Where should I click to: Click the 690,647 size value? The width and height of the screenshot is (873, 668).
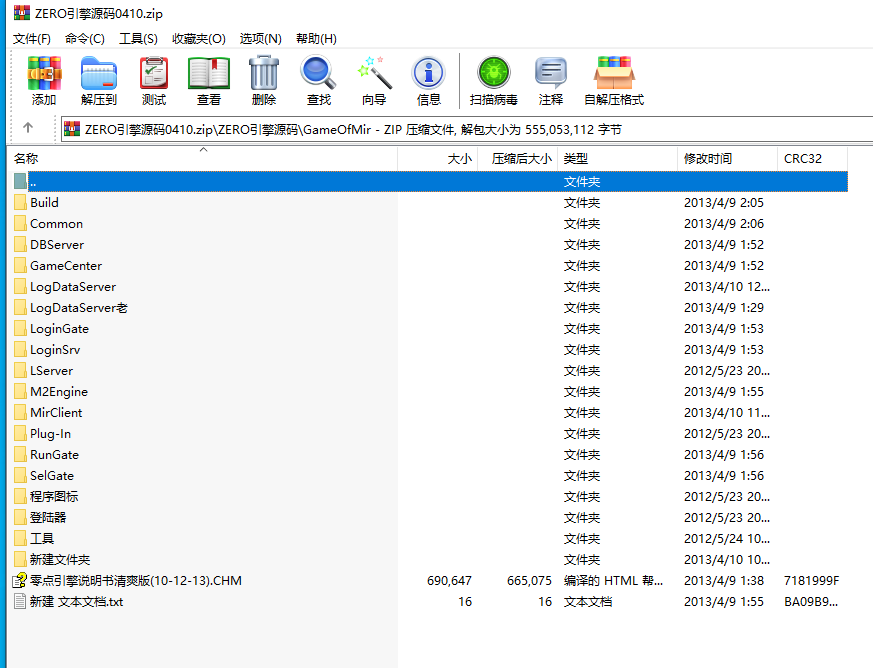point(449,581)
